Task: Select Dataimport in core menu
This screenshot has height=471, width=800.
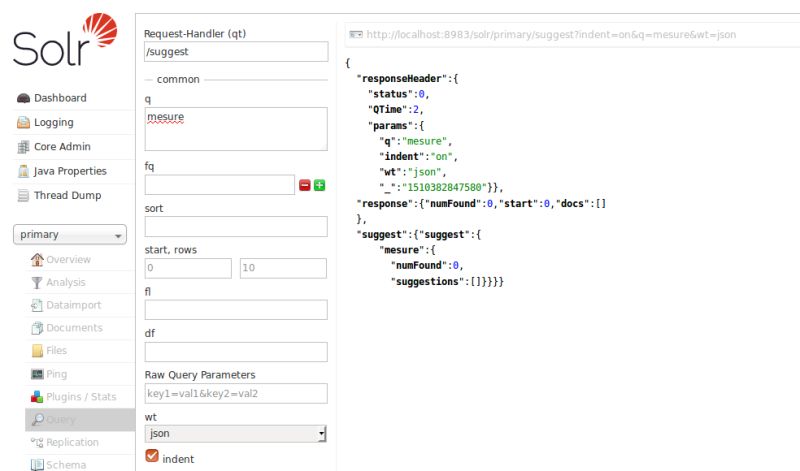Action: click(73, 305)
